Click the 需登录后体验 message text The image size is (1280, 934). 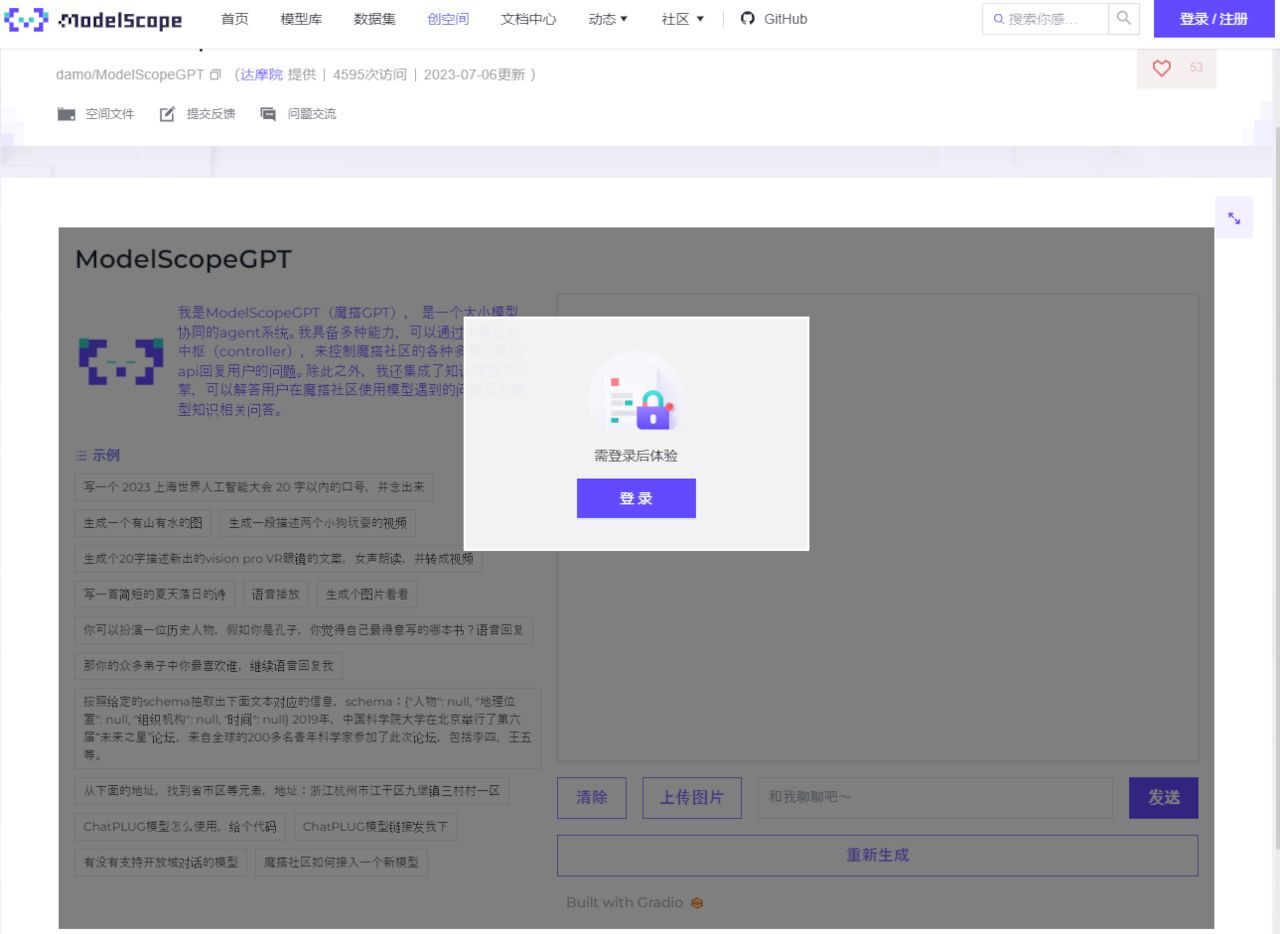click(x=636, y=456)
